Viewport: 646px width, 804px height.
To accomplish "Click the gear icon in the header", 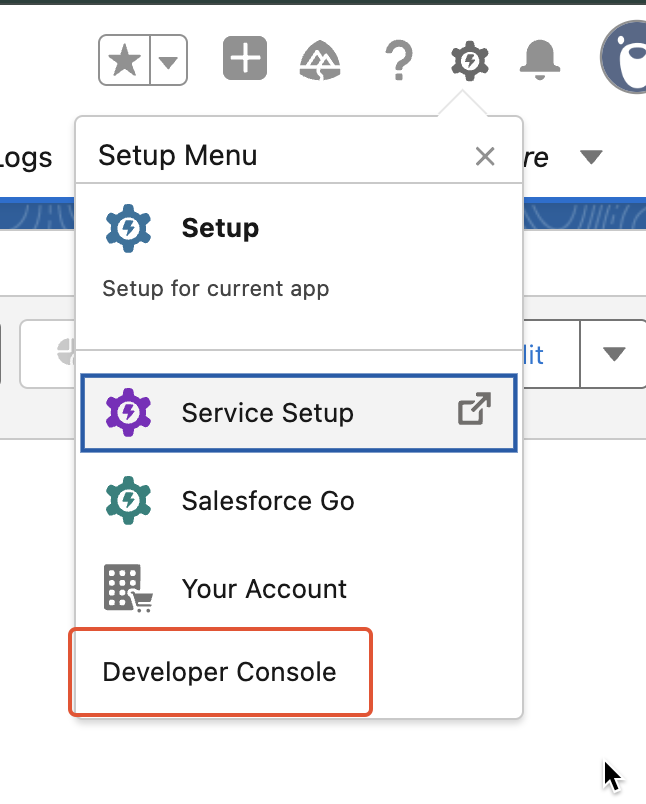I will [470, 62].
